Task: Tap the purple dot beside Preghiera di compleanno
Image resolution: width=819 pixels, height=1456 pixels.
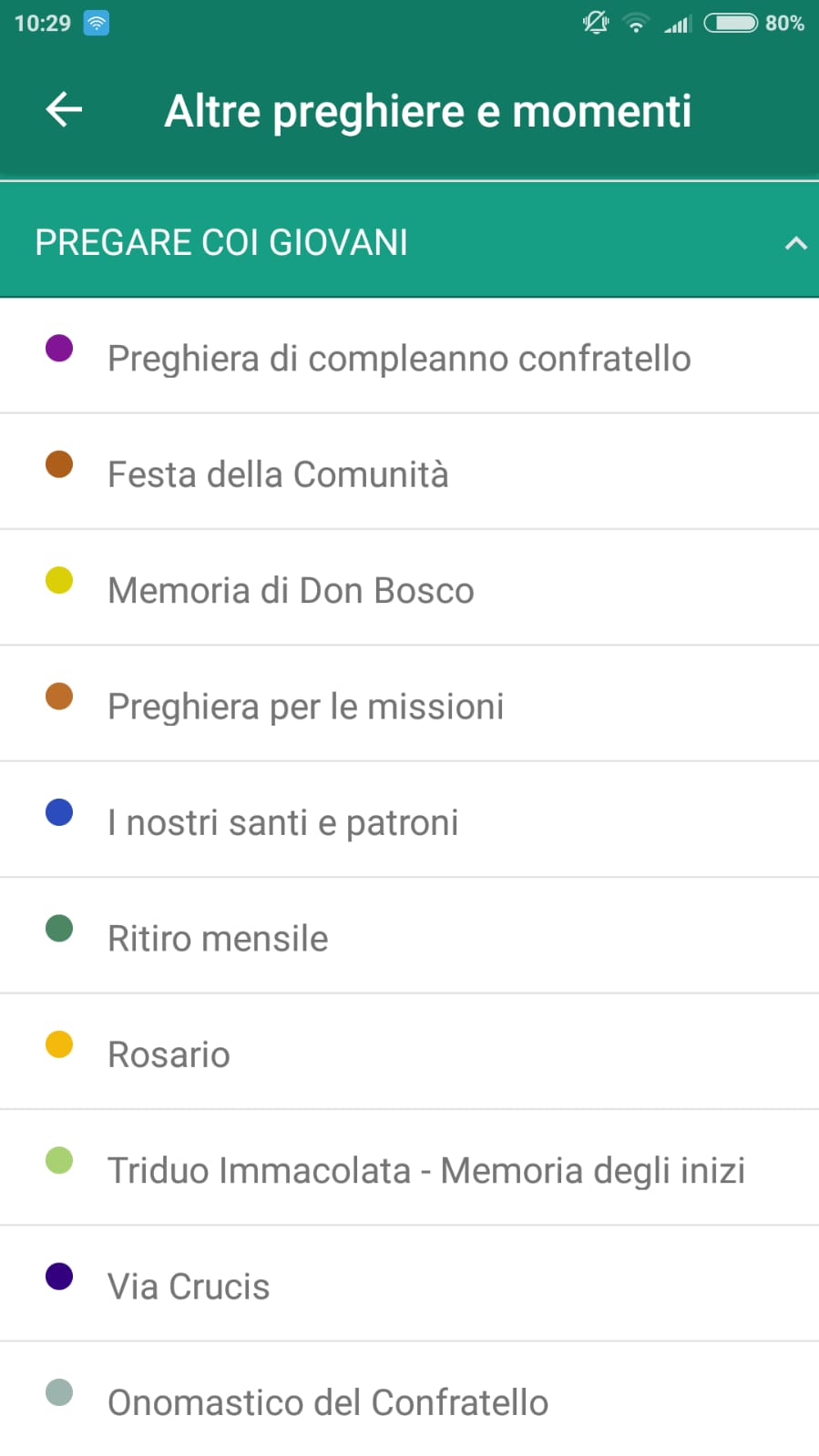Action: 59,348
